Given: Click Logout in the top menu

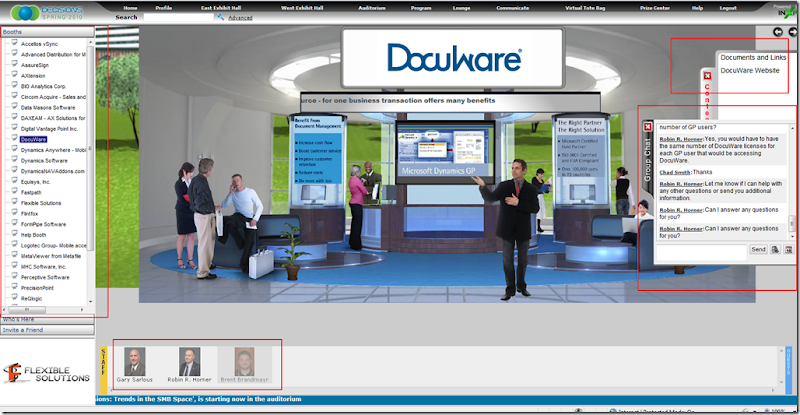Looking at the screenshot, I should [728, 8].
